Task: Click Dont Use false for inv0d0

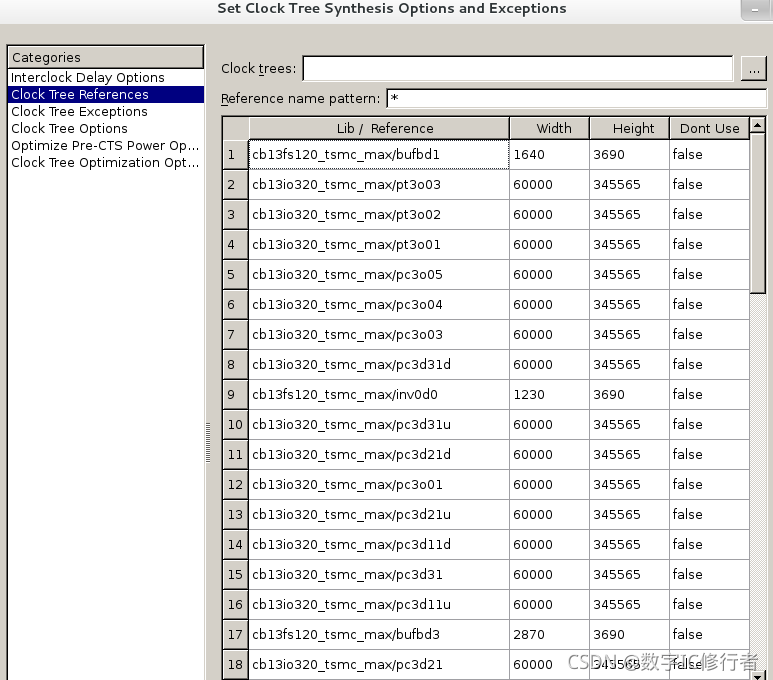Action: click(x=709, y=394)
